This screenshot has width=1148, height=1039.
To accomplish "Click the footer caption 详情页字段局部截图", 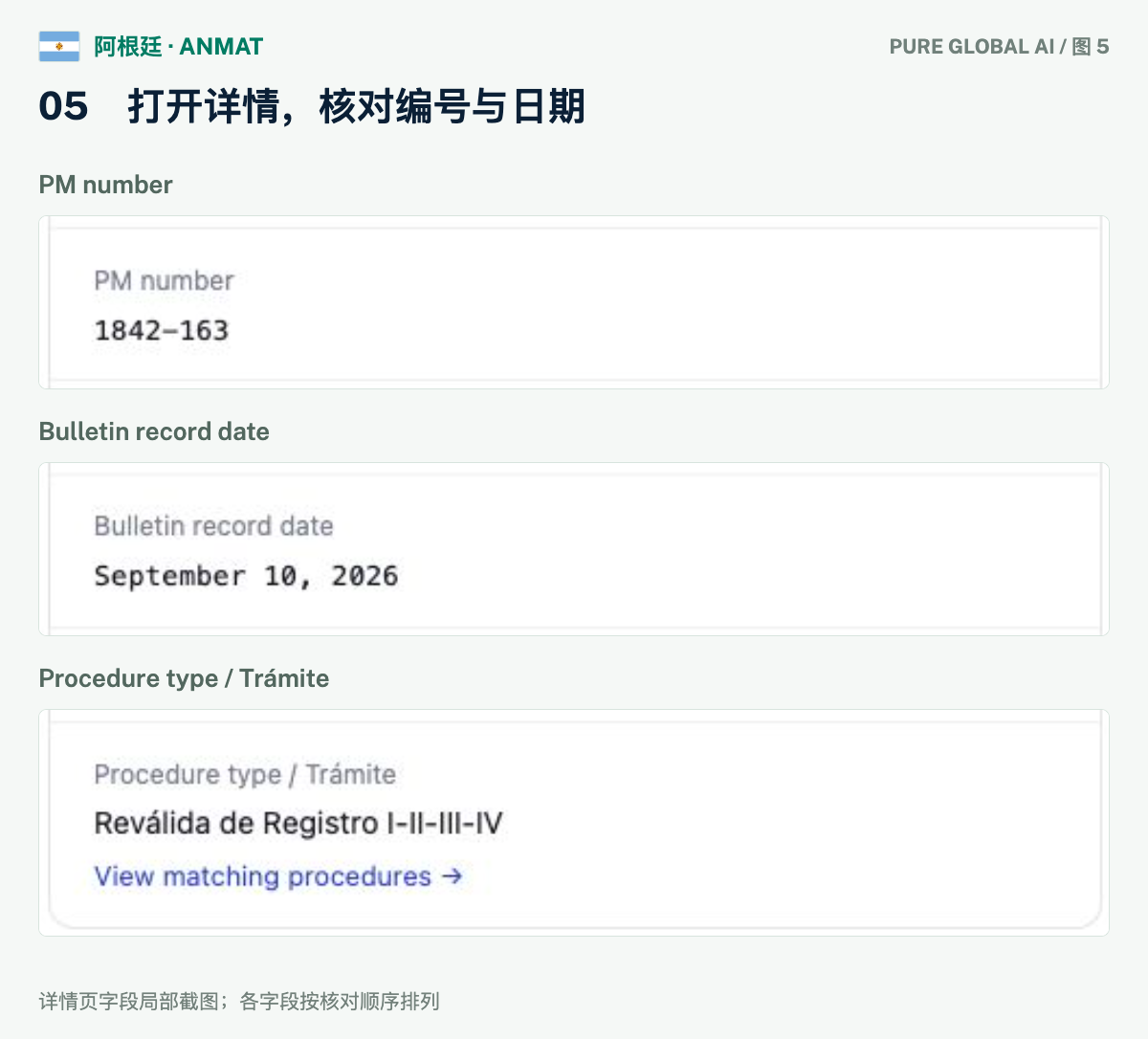I will pos(128,1002).
